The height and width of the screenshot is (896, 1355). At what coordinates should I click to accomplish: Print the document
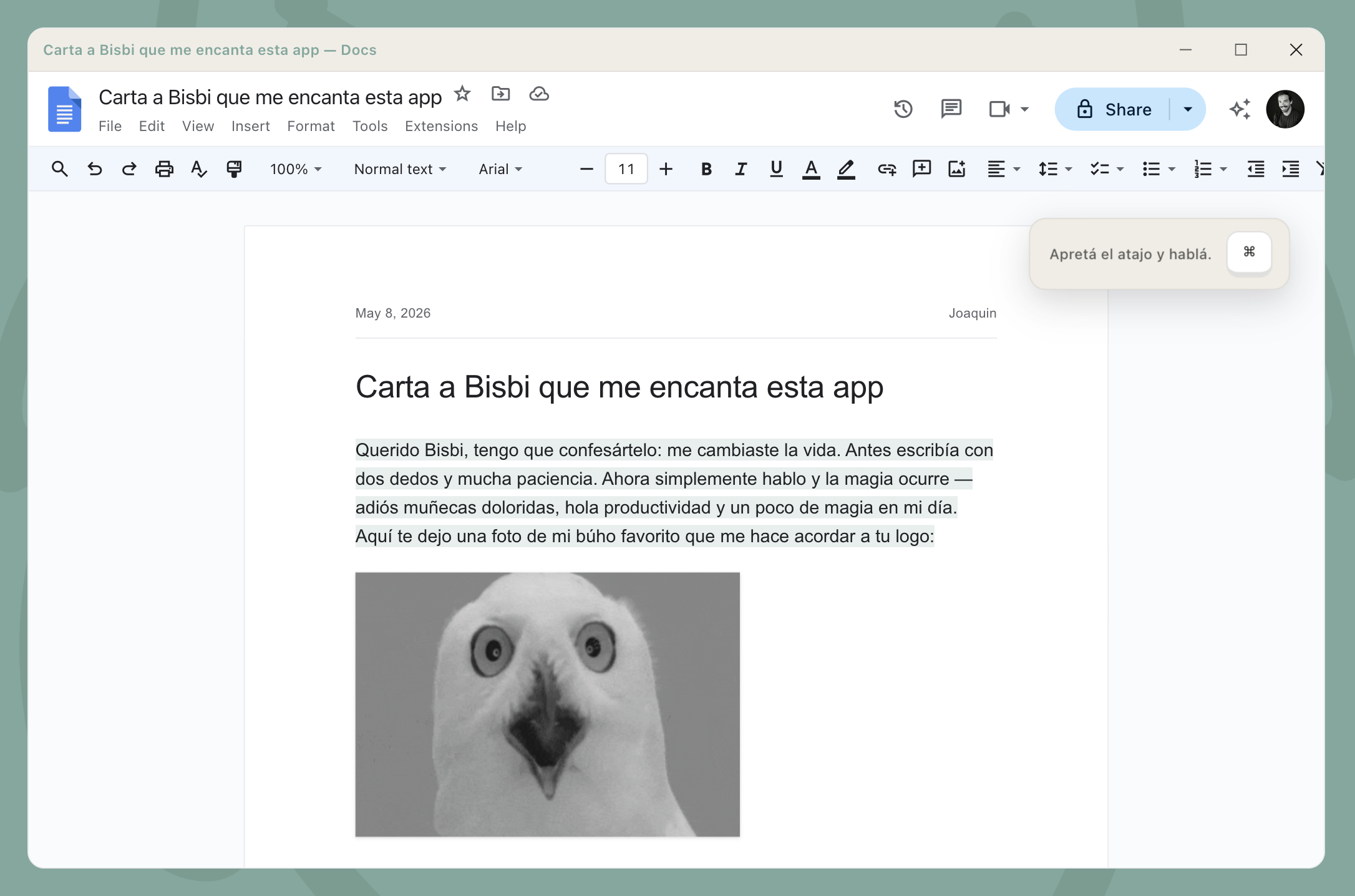[x=164, y=169]
